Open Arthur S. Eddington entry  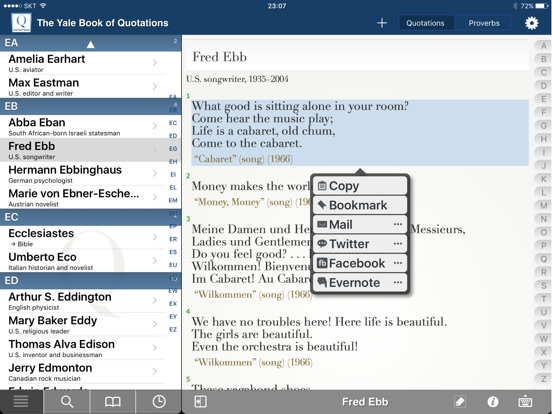coord(83,300)
